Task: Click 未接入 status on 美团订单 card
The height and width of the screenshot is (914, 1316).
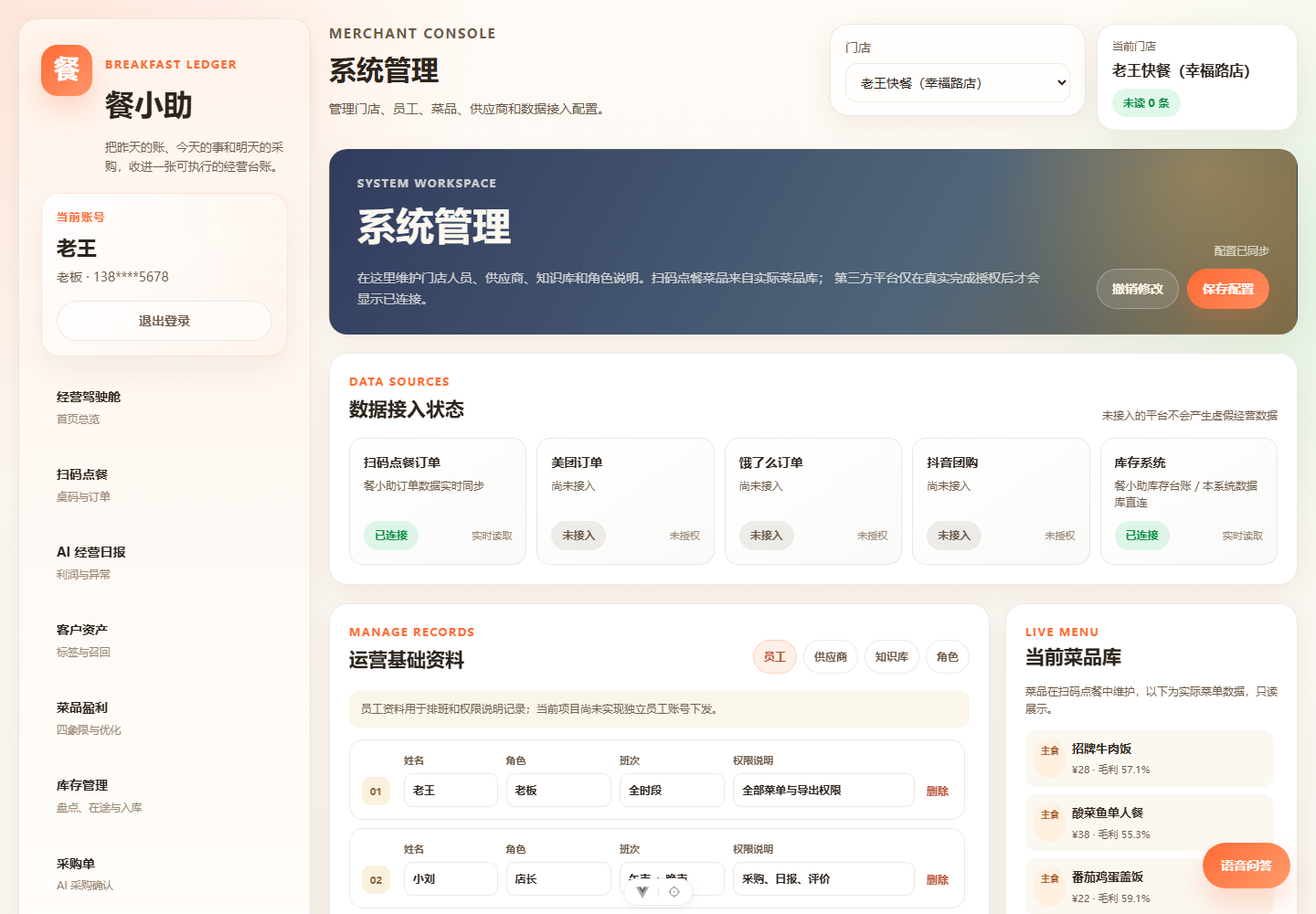Action: click(578, 536)
